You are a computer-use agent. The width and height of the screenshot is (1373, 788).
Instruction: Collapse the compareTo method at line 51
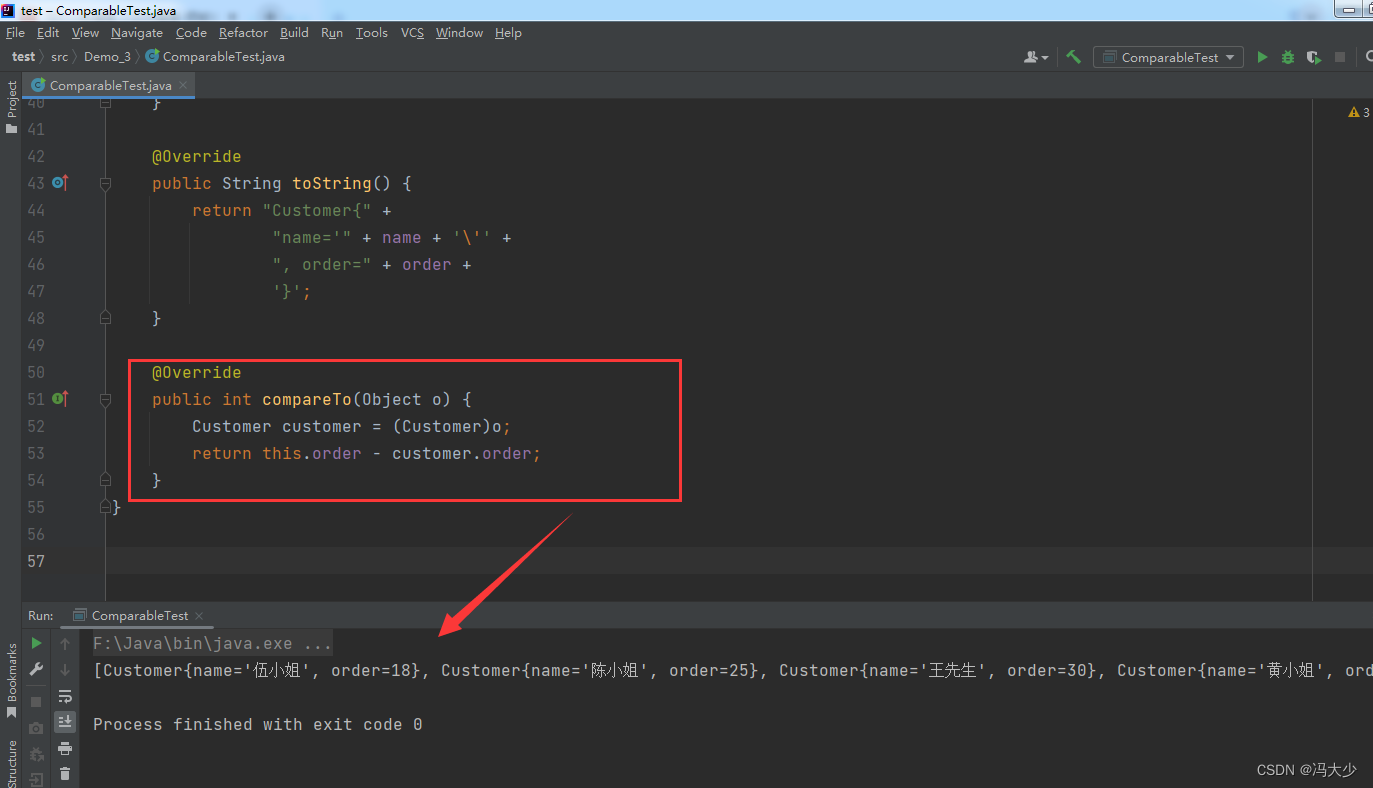[105, 399]
